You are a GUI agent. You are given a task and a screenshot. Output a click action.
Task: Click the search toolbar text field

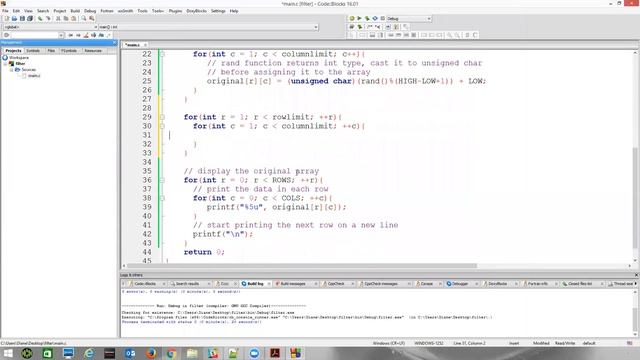click(35, 36)
